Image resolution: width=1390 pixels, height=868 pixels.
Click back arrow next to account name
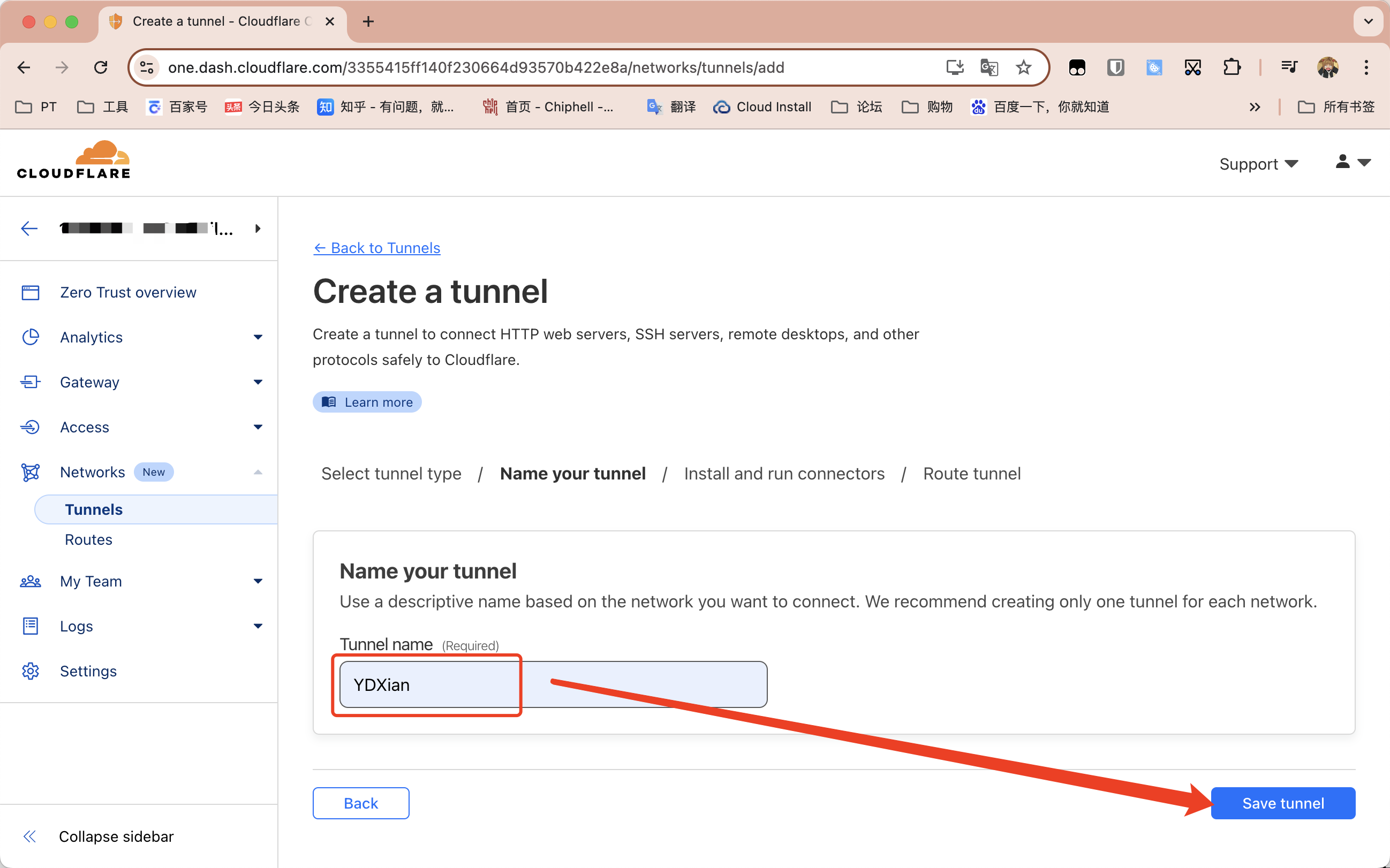click(29, 229)
